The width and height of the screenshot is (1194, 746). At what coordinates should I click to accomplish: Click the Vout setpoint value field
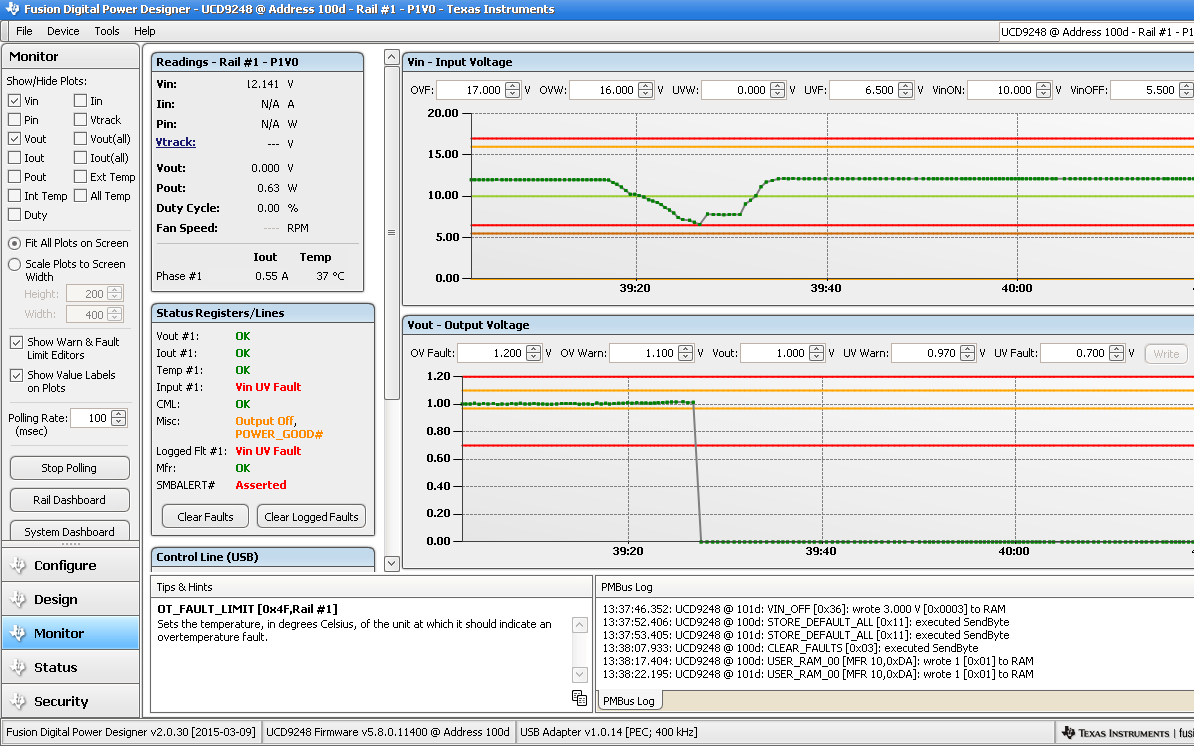[775, 353]
